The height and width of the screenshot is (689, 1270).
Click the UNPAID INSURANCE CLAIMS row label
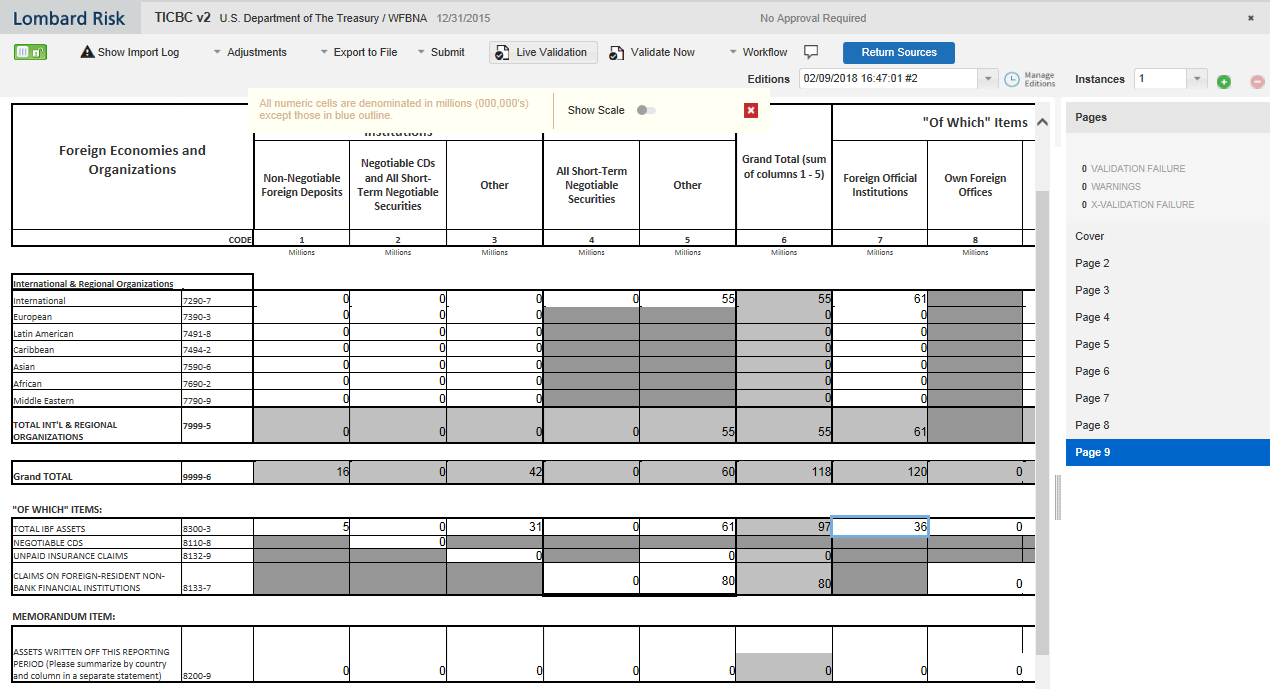pyautogui.click(x=70, y=555)
